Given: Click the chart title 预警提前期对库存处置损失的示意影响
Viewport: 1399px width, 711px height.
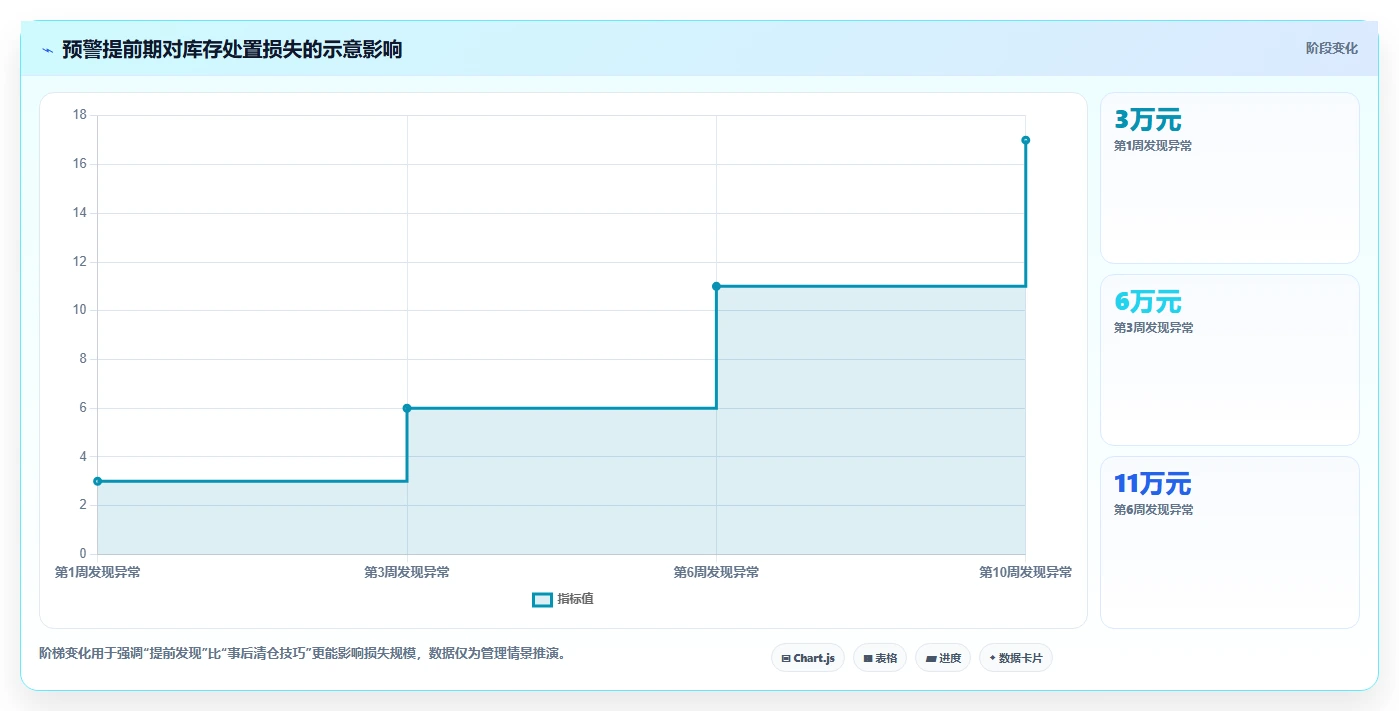Looking at the screenshot, I should point(232,50).
